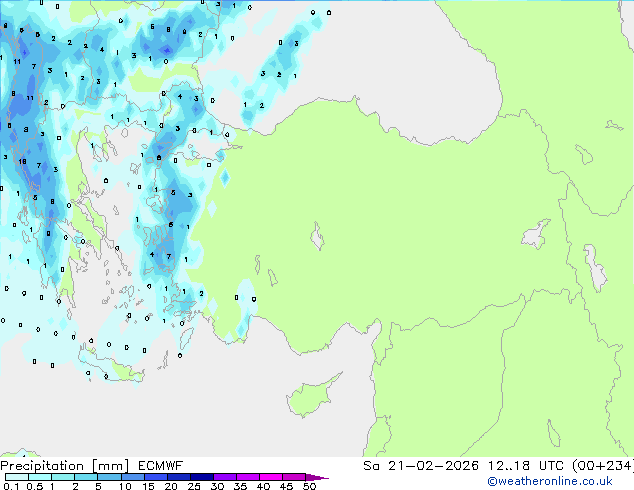Pick the legend swatch between 40 and 45
Viewport: 634px width, 490px height.
point(271,477)
